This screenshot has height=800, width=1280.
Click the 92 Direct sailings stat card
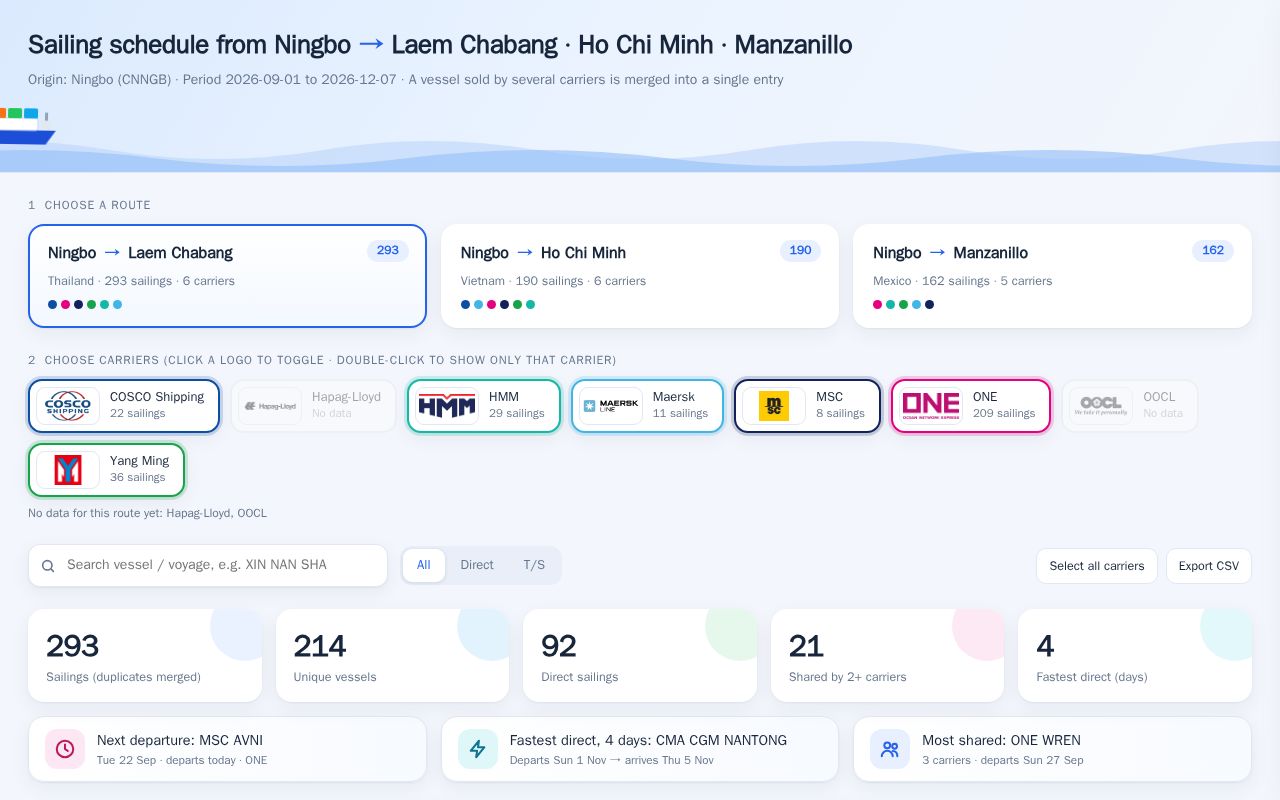(640, 656)
